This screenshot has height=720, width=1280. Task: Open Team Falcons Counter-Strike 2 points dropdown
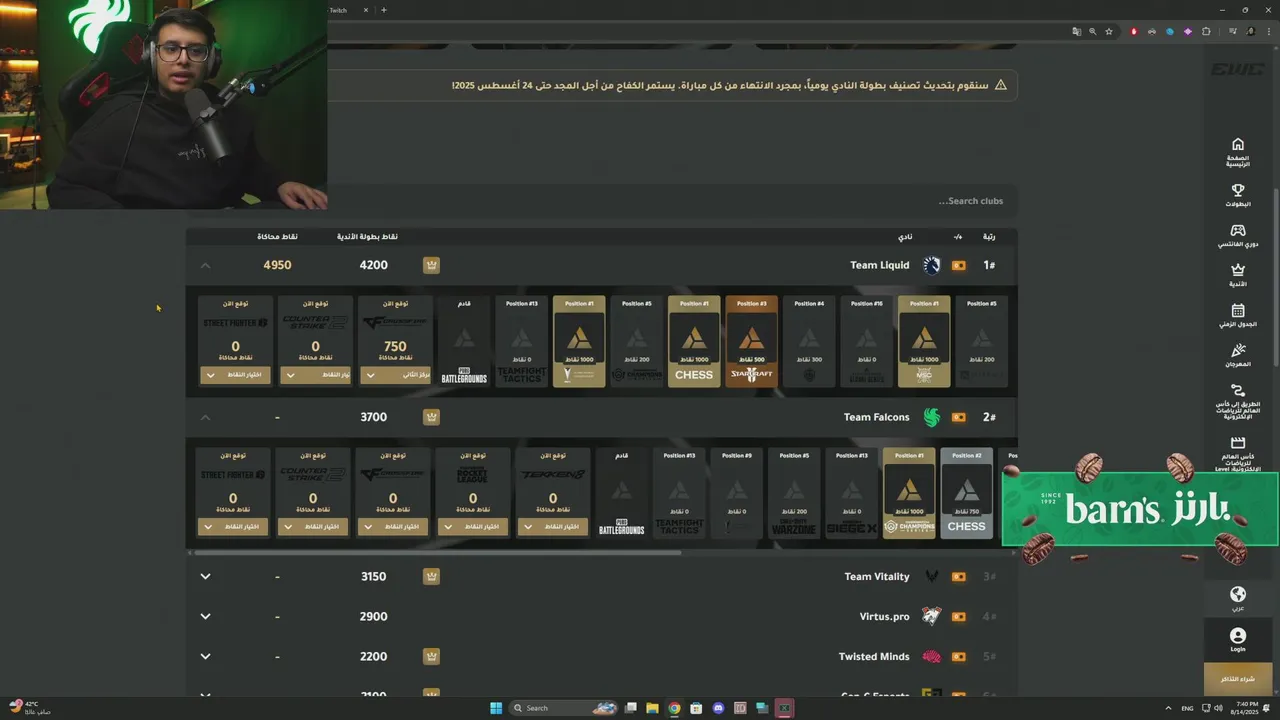pos(313,527)
